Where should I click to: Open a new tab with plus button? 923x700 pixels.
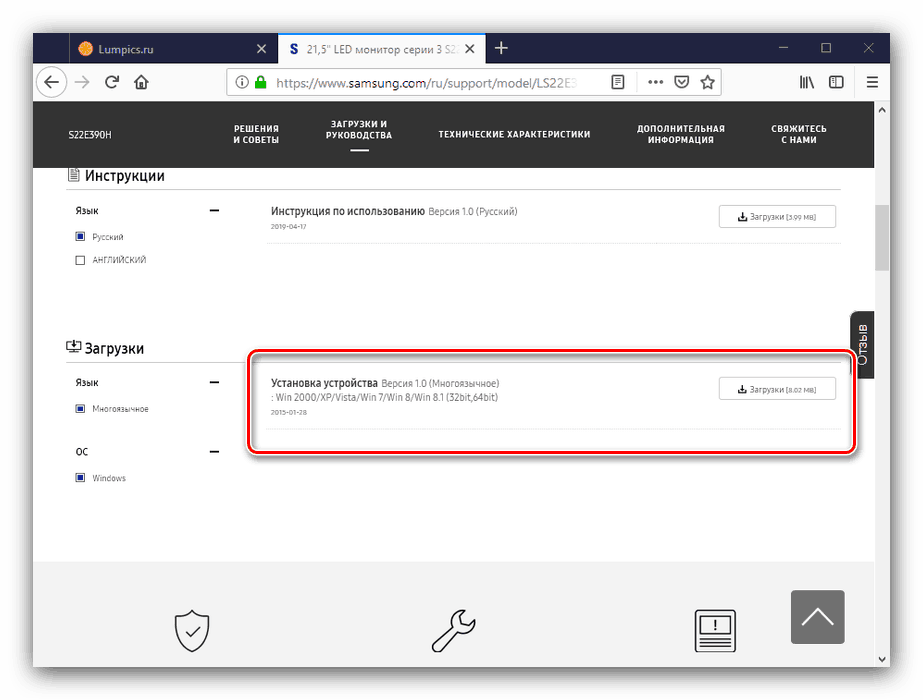(501, 48)
